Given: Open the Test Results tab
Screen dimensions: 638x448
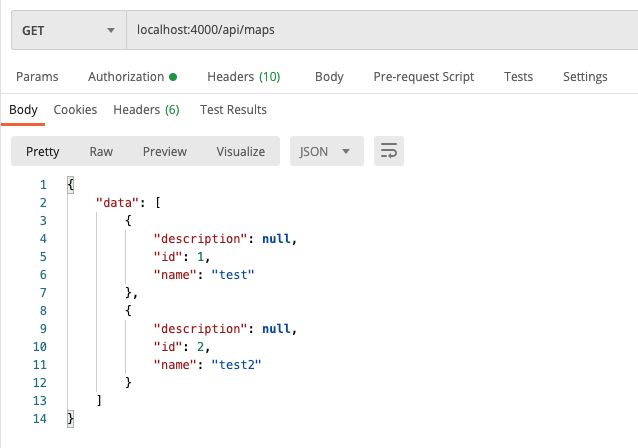Looking at the screenshot, I should click(x=233, y=110).
